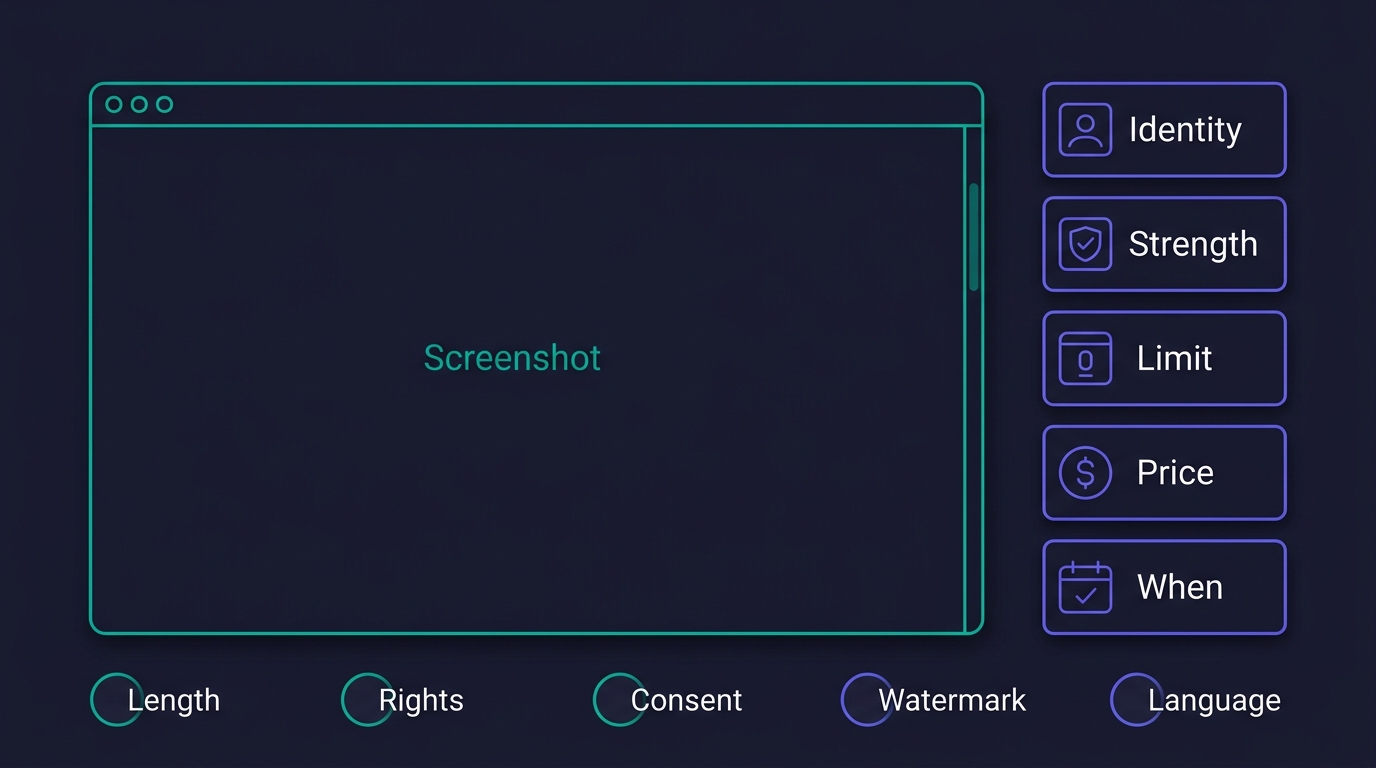Click the third window control circle

coord(165,104)
